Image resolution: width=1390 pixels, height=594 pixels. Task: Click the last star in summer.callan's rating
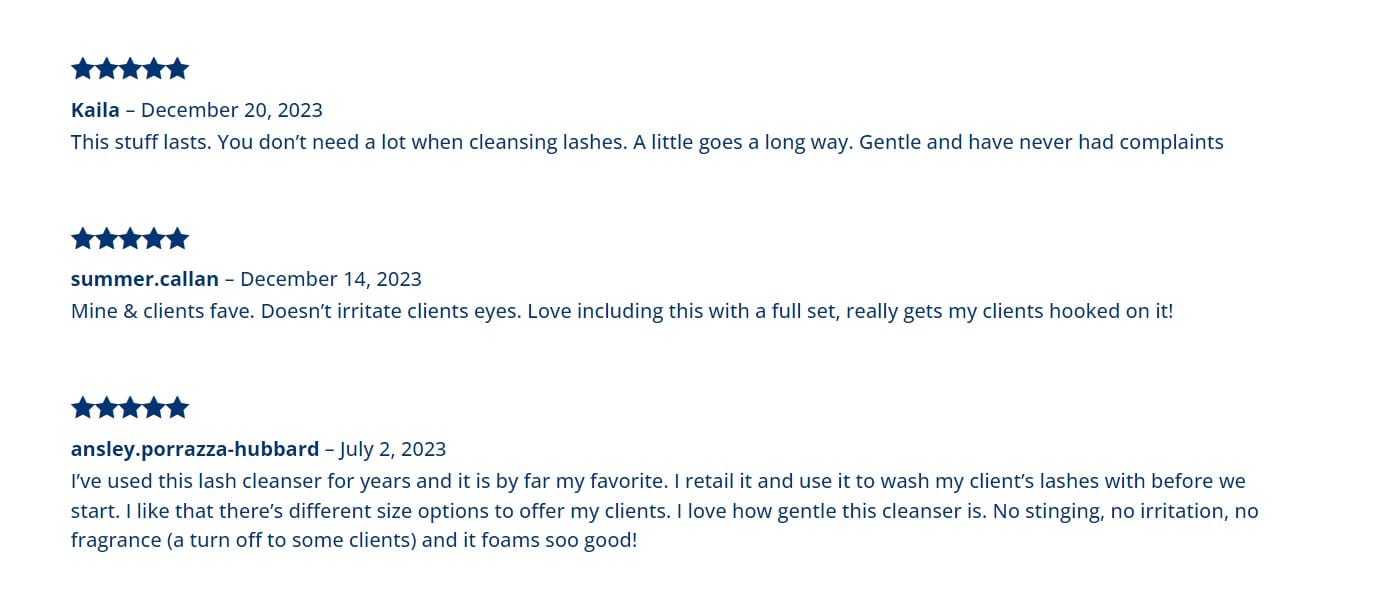coord(178,239)
